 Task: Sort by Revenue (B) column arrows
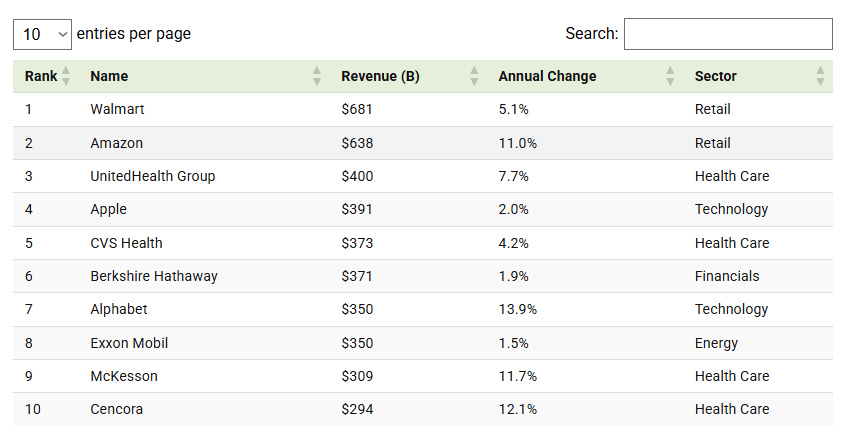(474, 76)
